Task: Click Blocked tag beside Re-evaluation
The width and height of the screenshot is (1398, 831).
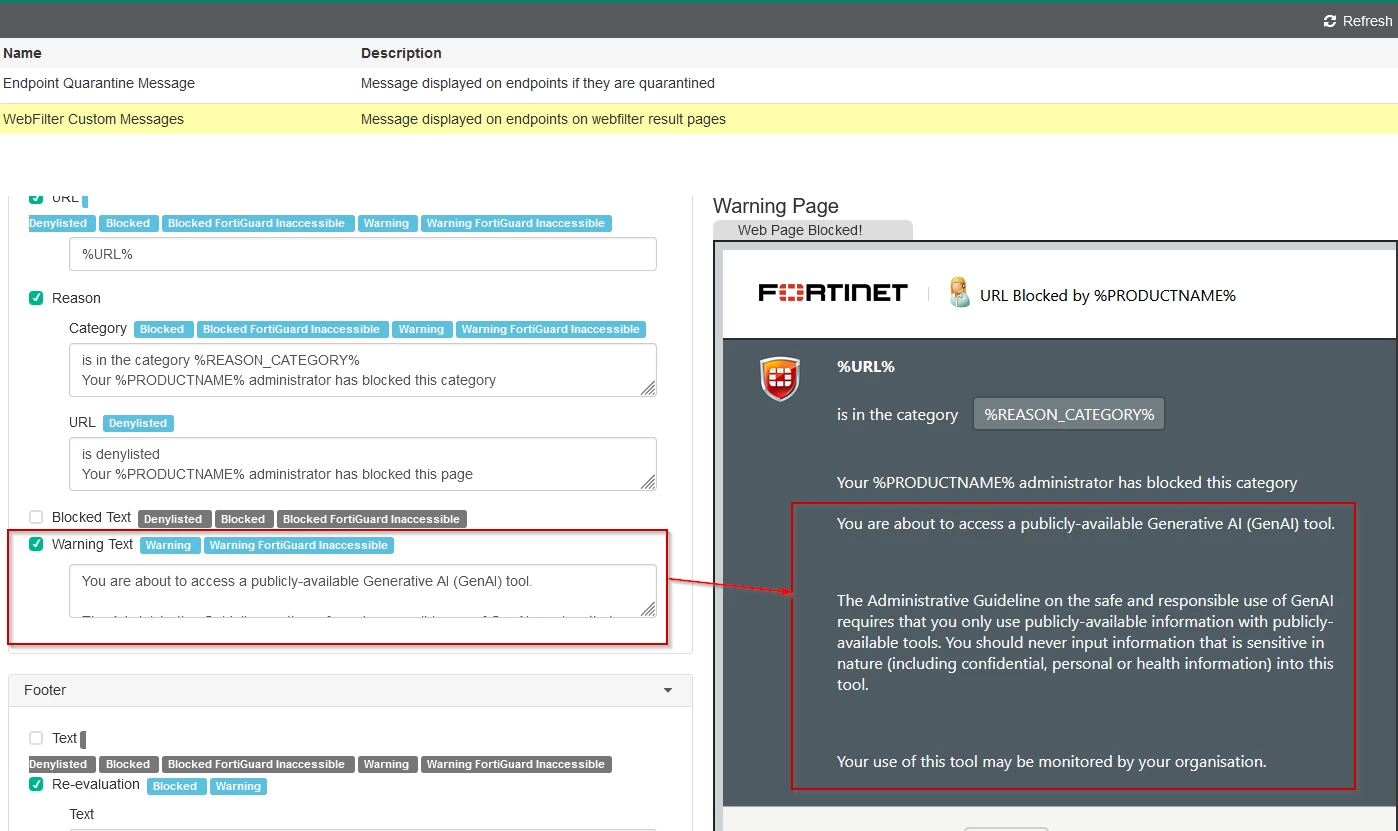Action: click(175, 786)
